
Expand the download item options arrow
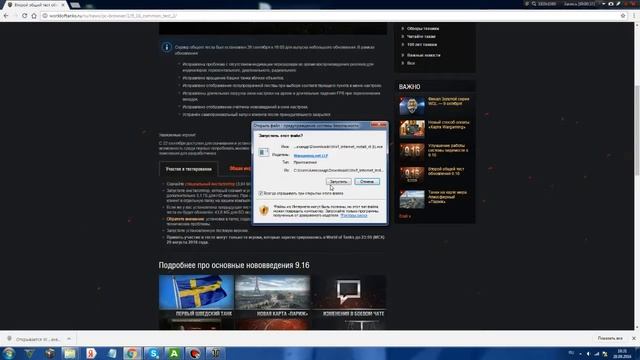tap(69, 339)
